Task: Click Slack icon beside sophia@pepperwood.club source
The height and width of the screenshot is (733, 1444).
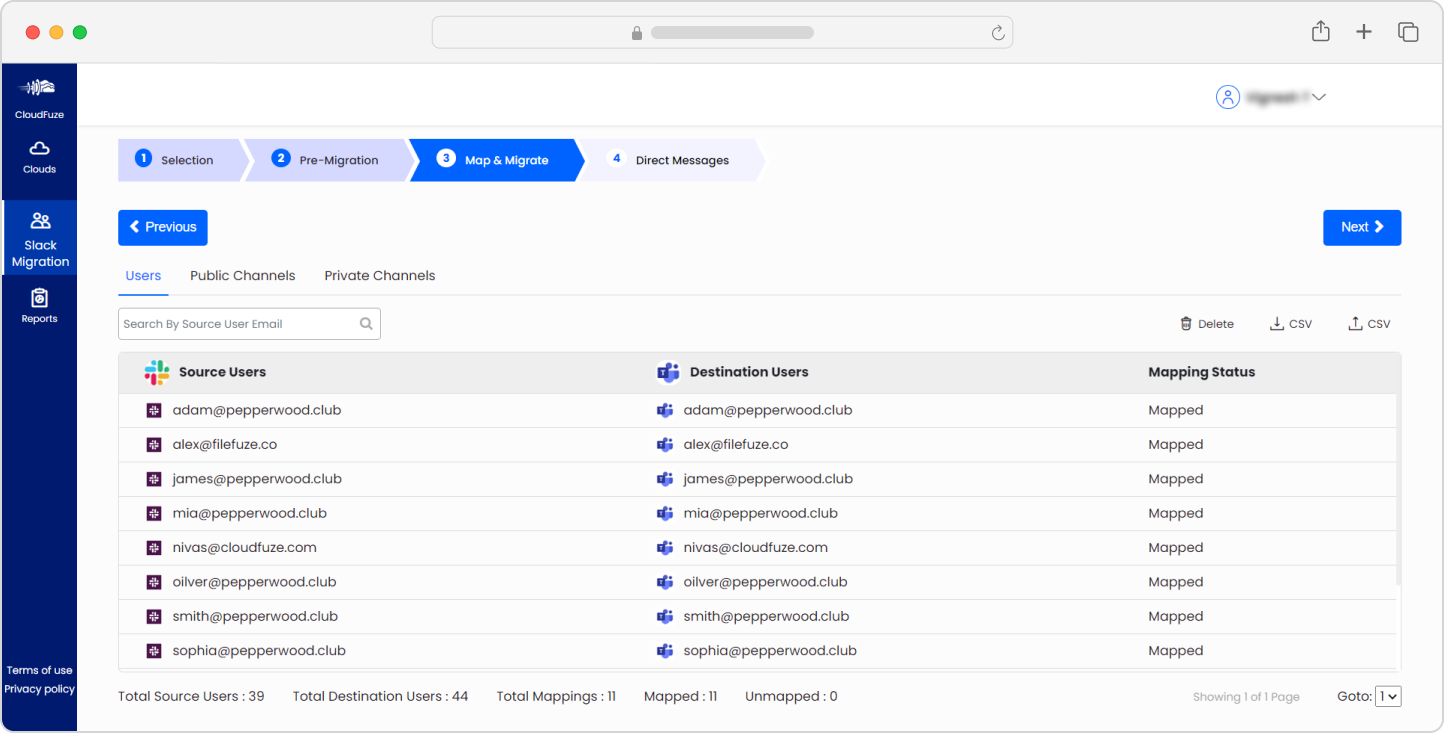Action: (154, 651)
